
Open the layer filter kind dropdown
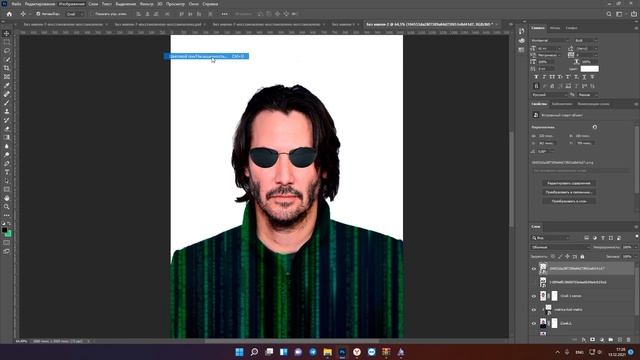[x=551, y=238]
